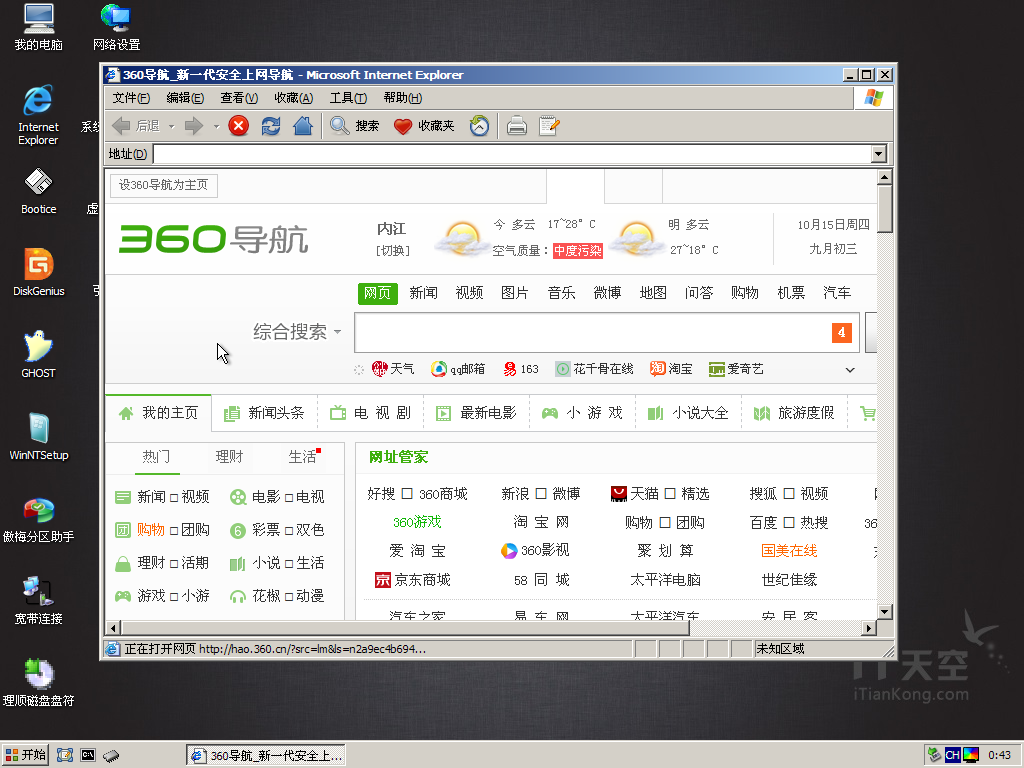Expand the address bar dropdown arrow
The height and width of the screenshot is (768, 1024).
879,154
